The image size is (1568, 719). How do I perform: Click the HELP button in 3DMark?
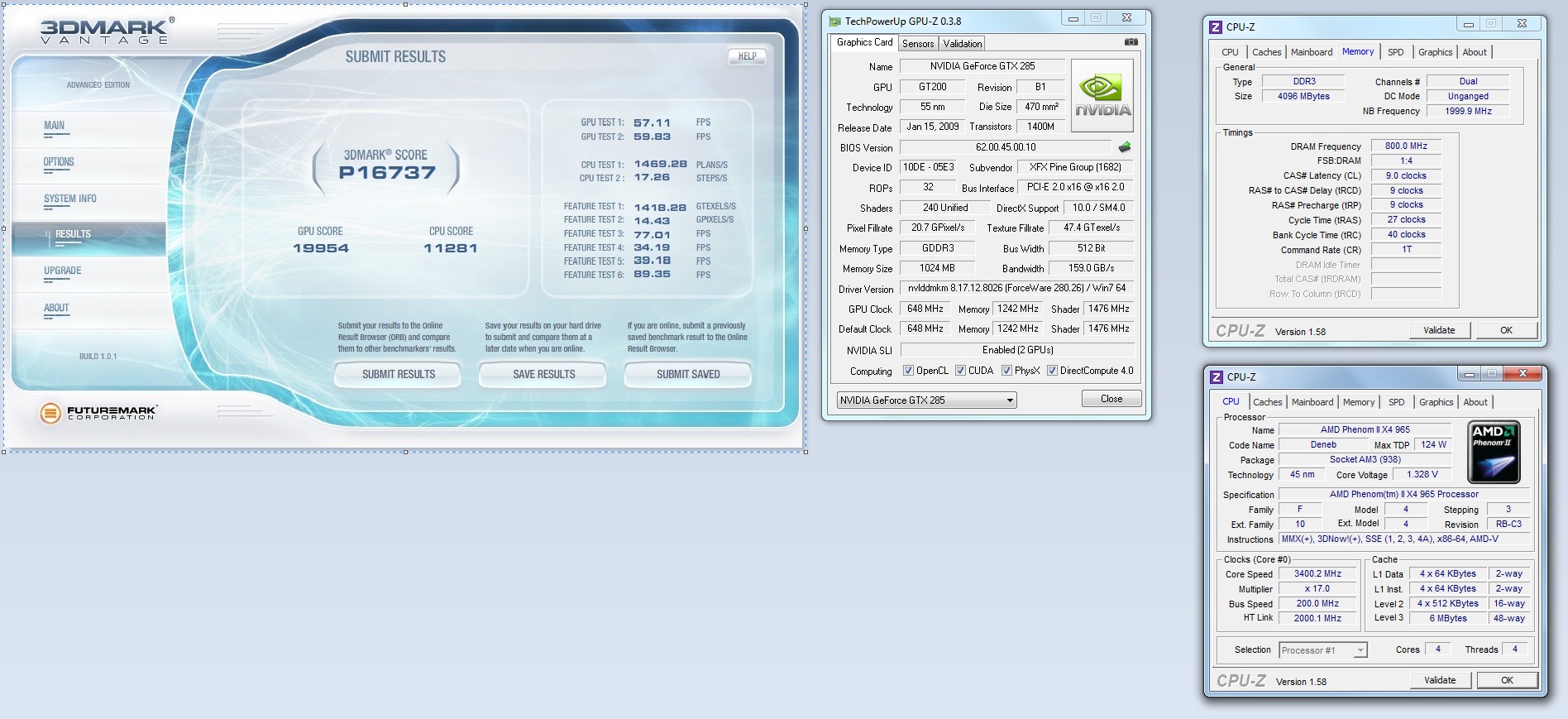(748, 56)
